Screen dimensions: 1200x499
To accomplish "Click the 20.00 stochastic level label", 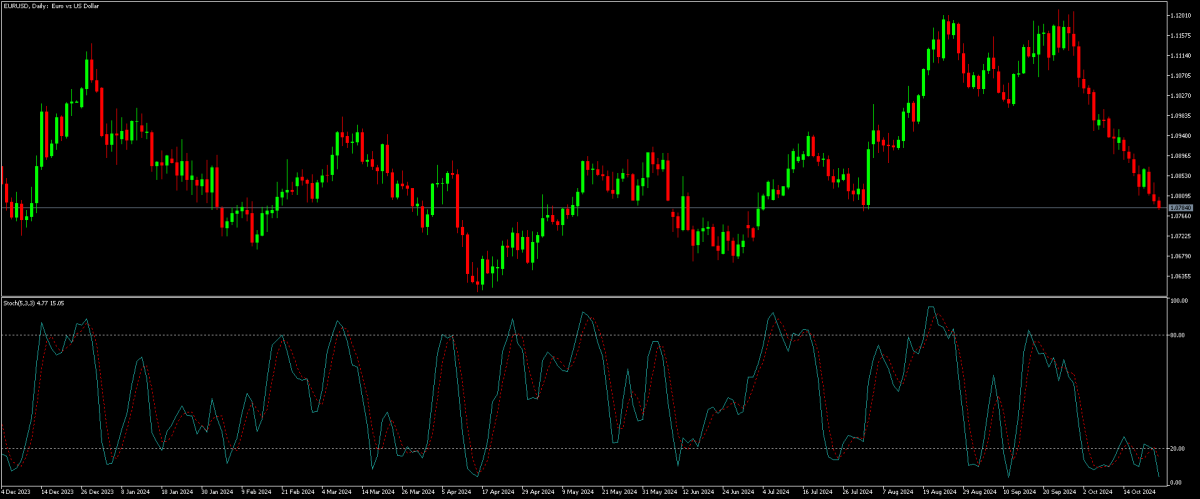I will 1178,448.
